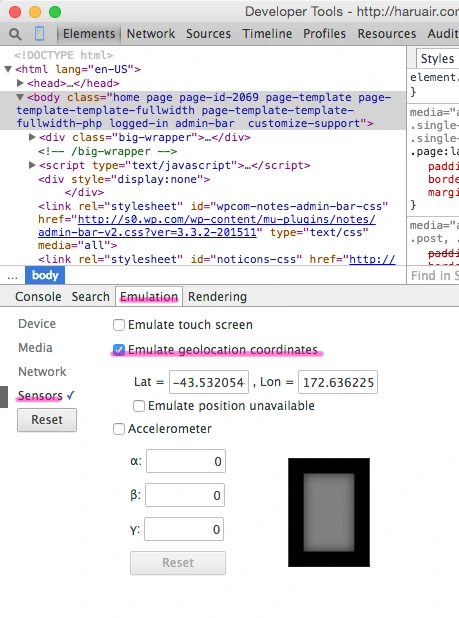The height and width of the screenshot is (618, 459).
Task: Open the Elements panel tab
Action: pyautogui.click(x=89, y=34)
